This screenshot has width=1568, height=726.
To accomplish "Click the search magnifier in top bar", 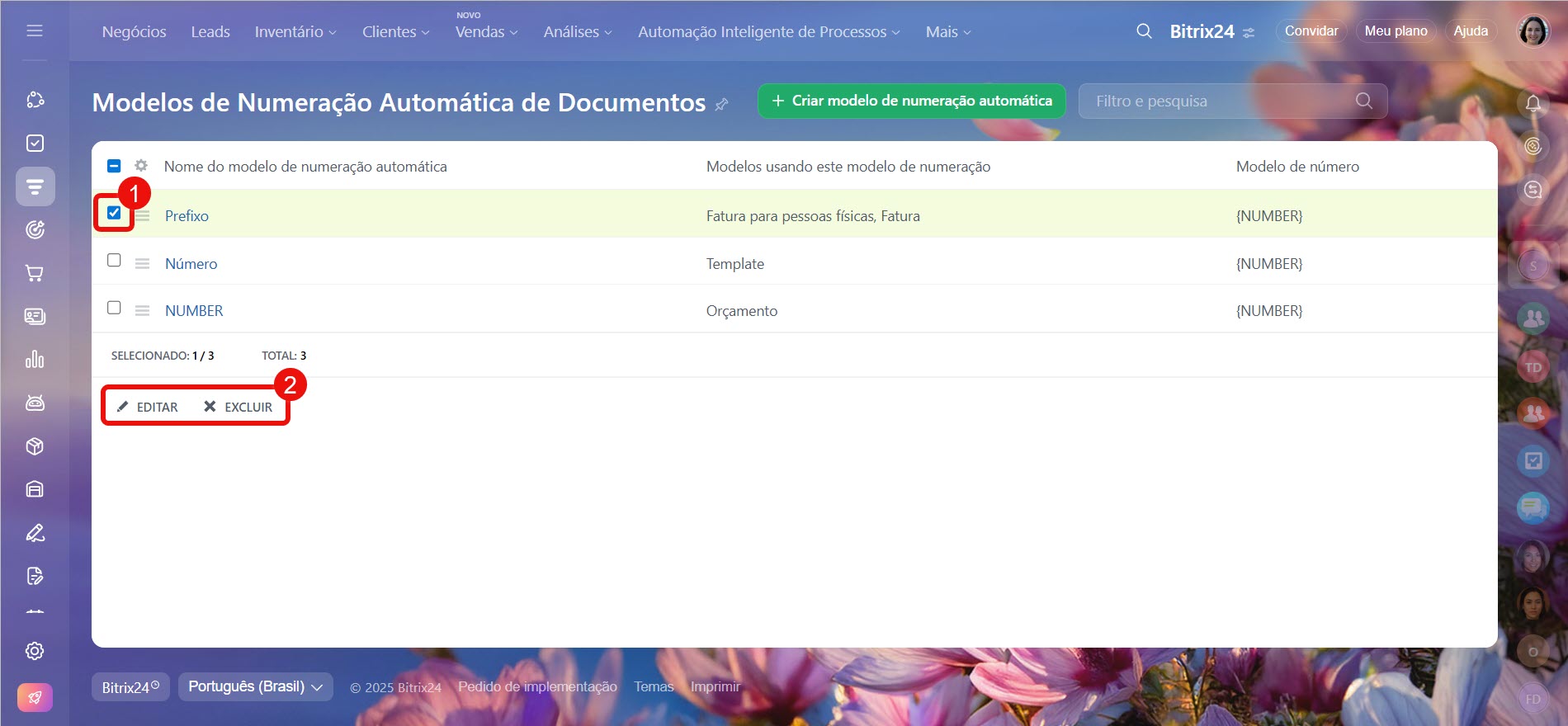I will (x=1144, y=31).
